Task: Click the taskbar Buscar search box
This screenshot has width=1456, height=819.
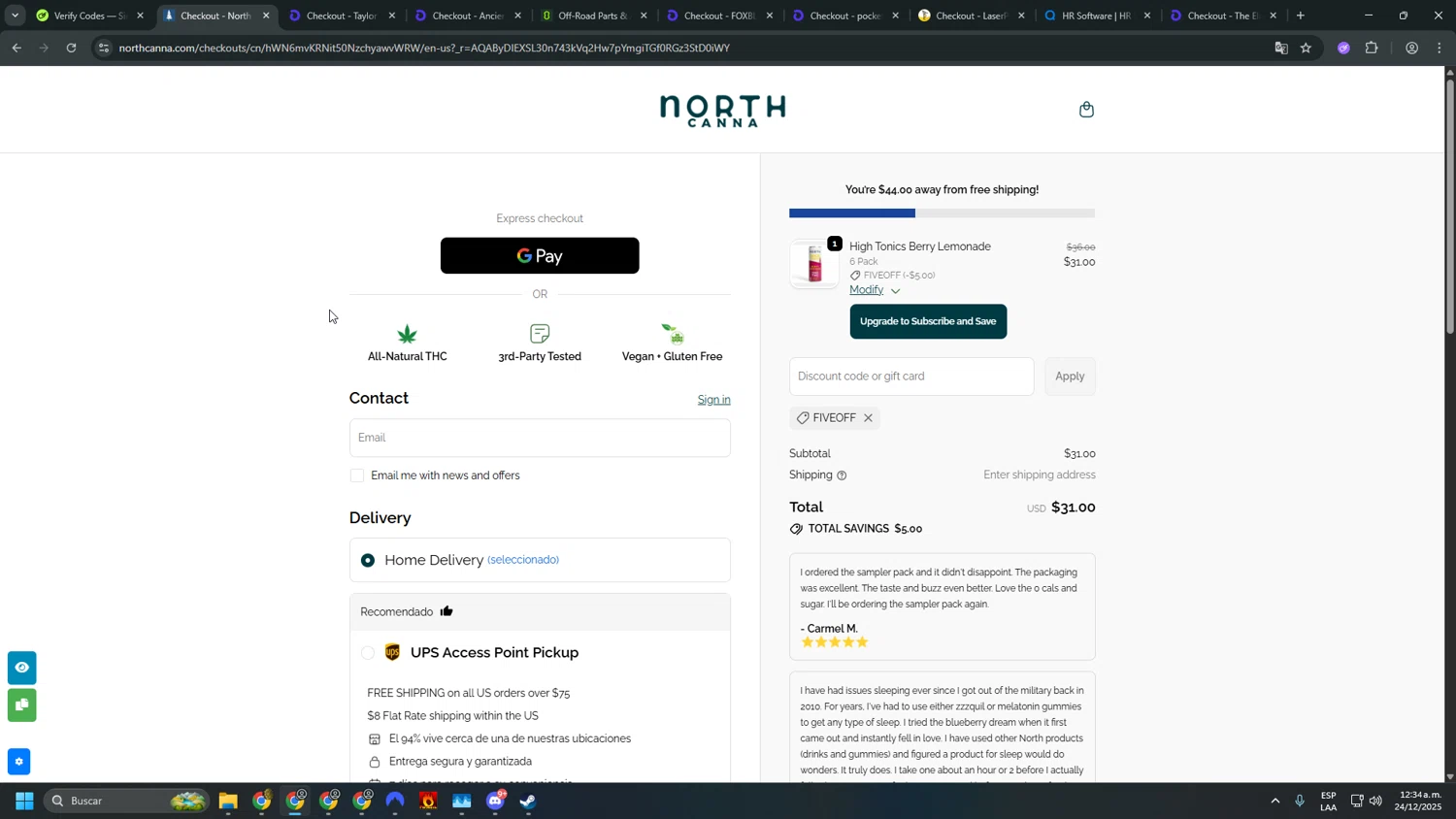Action: 126,802
